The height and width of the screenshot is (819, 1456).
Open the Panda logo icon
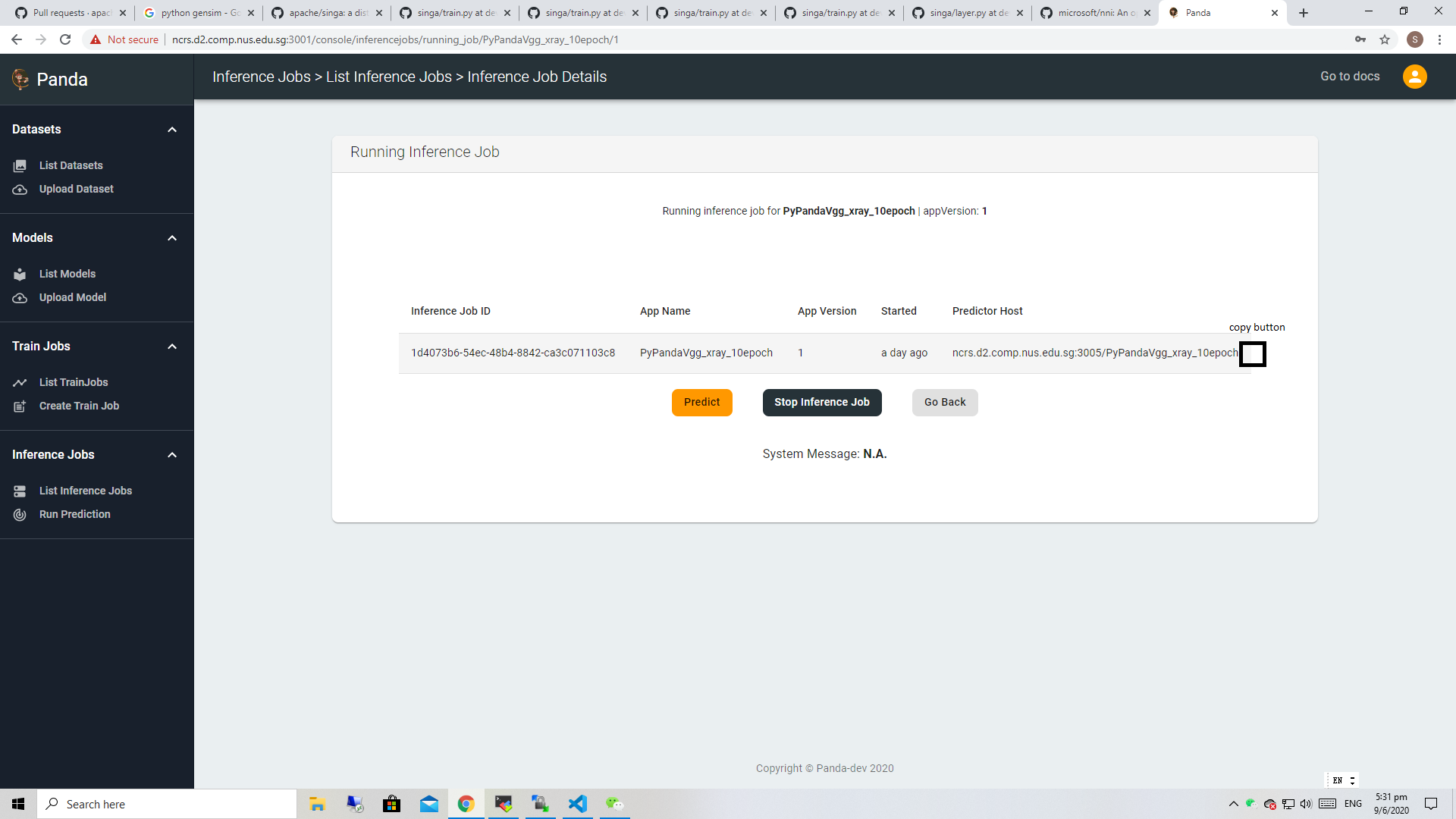pyautogui.click(x=20, y=78)
